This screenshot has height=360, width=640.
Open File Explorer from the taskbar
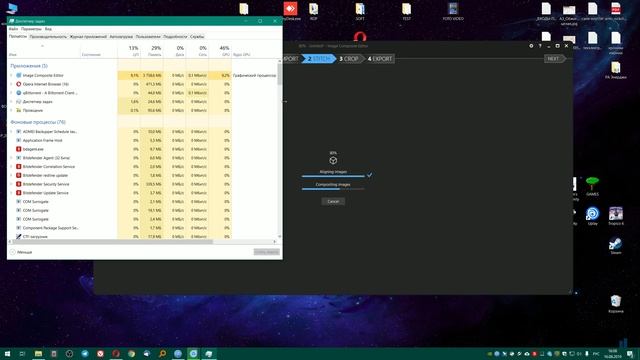tap(38, 353)
